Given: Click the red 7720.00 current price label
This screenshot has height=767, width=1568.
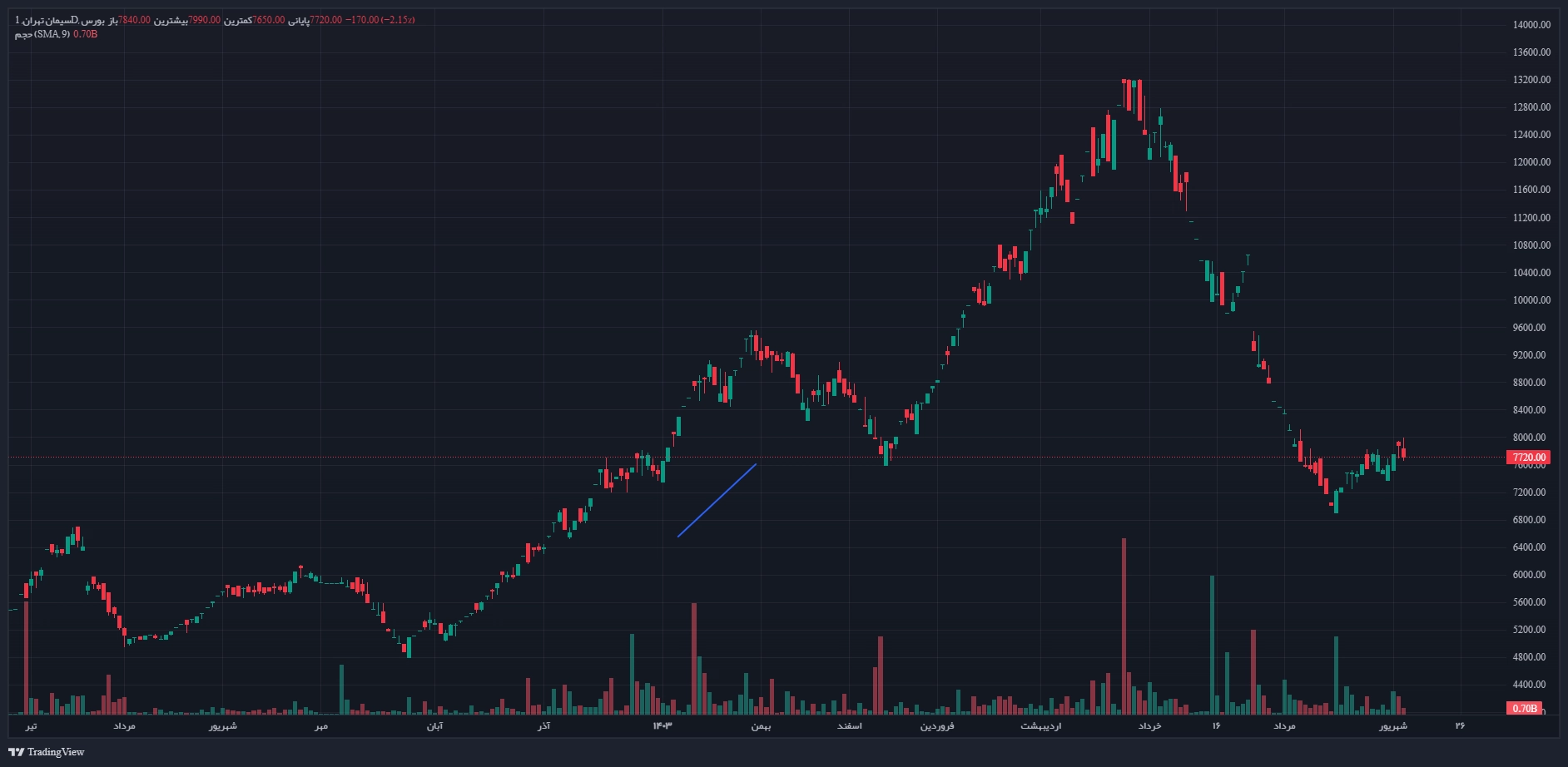Looking at the screenshot, I should pos(1528,458).
